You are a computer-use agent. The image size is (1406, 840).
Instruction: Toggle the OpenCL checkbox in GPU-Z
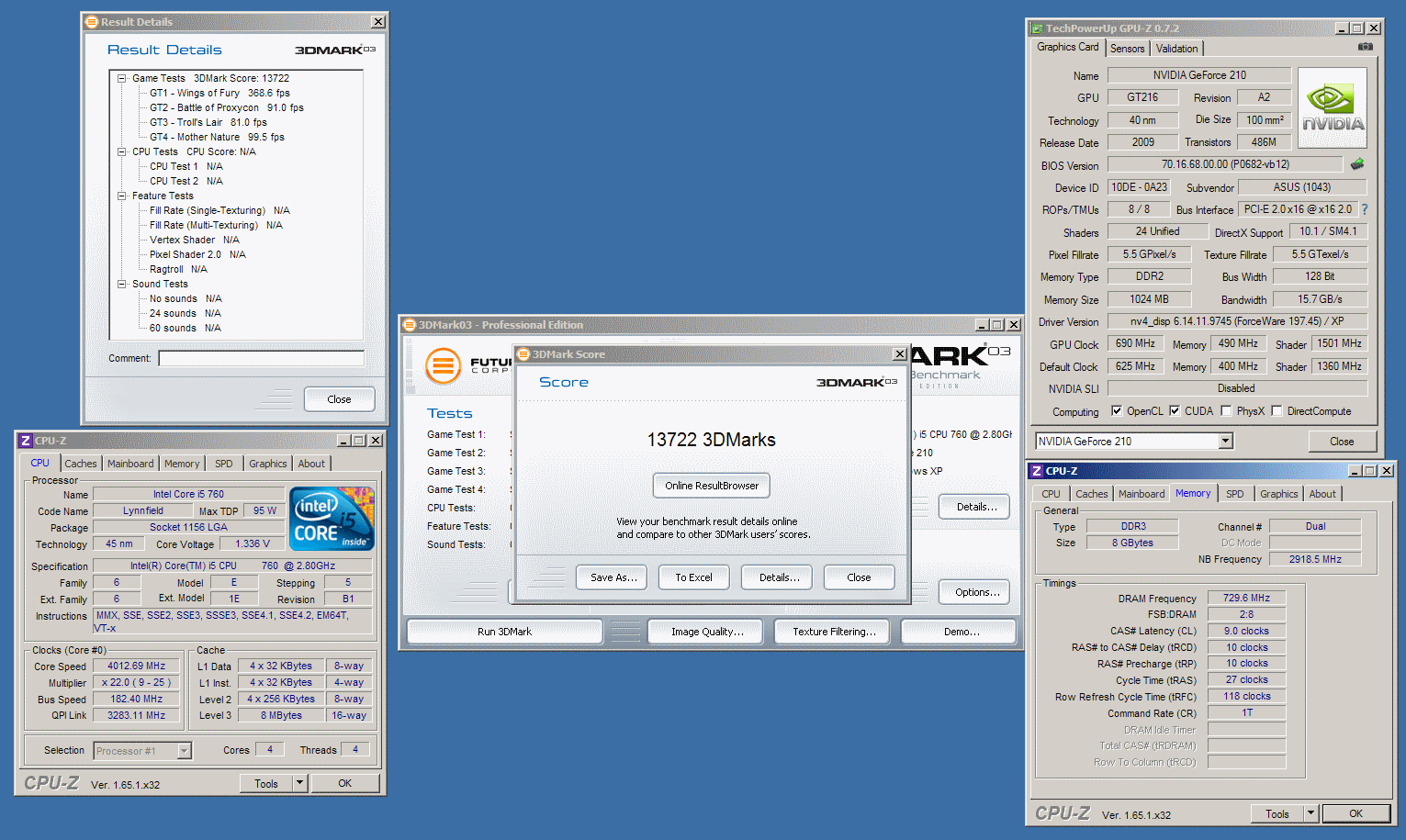pos(1117,411)
